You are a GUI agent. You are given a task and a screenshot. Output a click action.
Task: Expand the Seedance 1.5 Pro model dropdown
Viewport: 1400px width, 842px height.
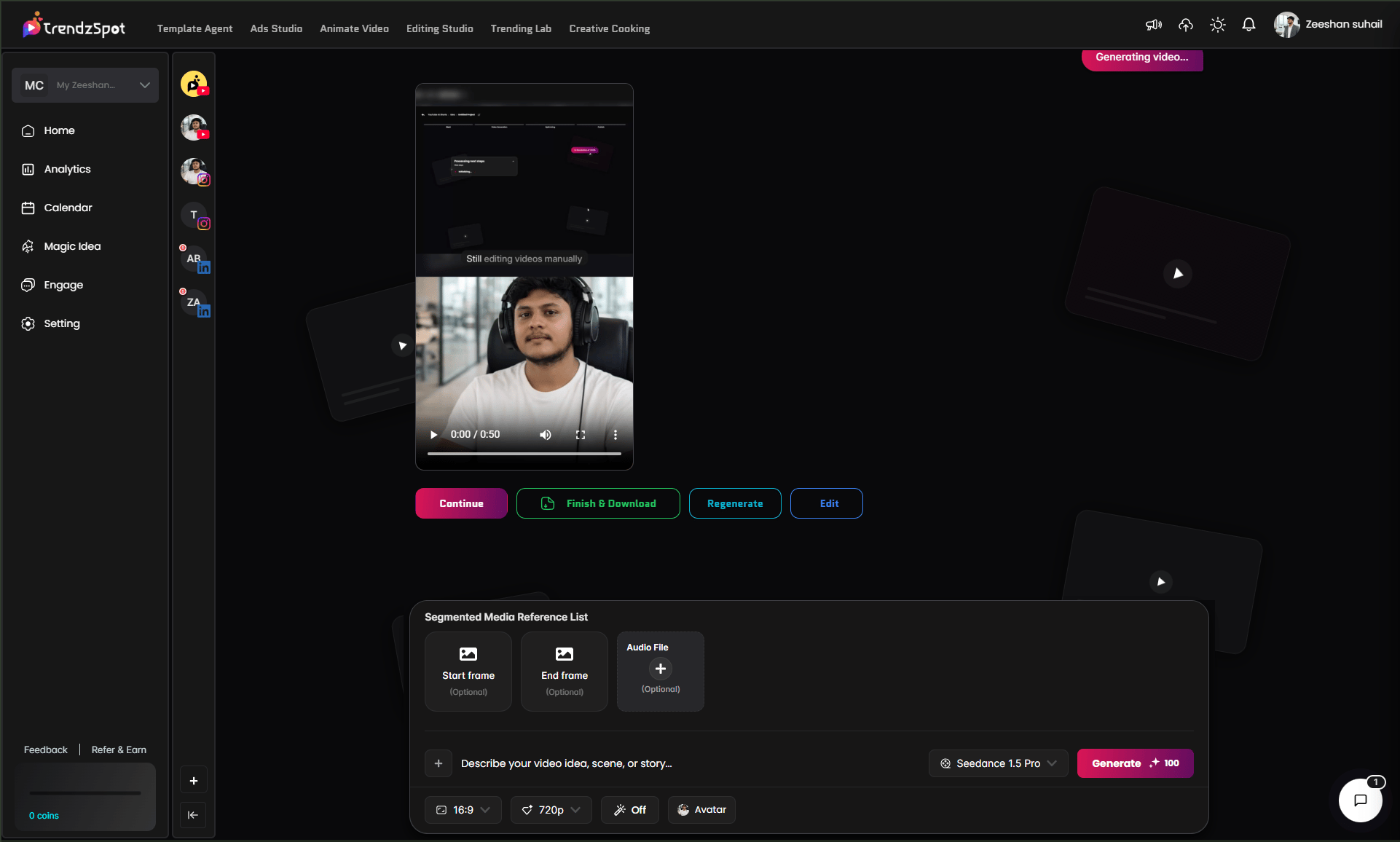point(998,763)
